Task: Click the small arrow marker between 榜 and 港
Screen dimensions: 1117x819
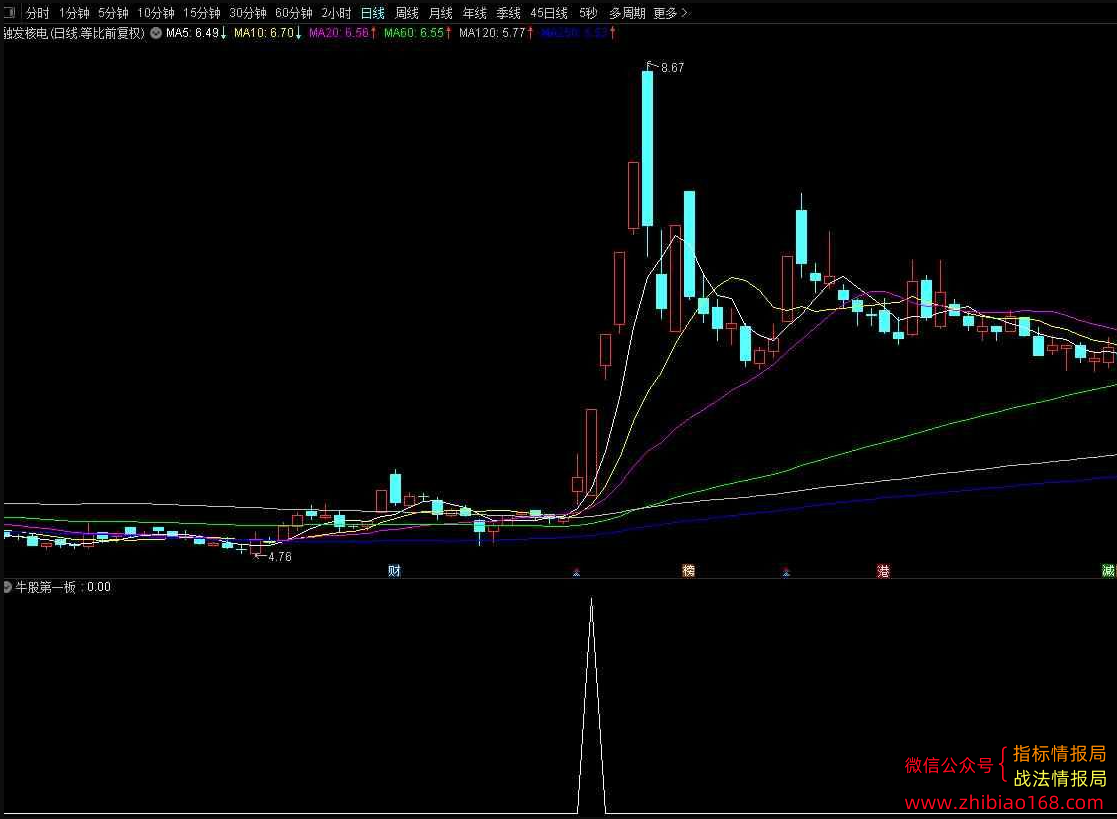Action: click(786, 572)
